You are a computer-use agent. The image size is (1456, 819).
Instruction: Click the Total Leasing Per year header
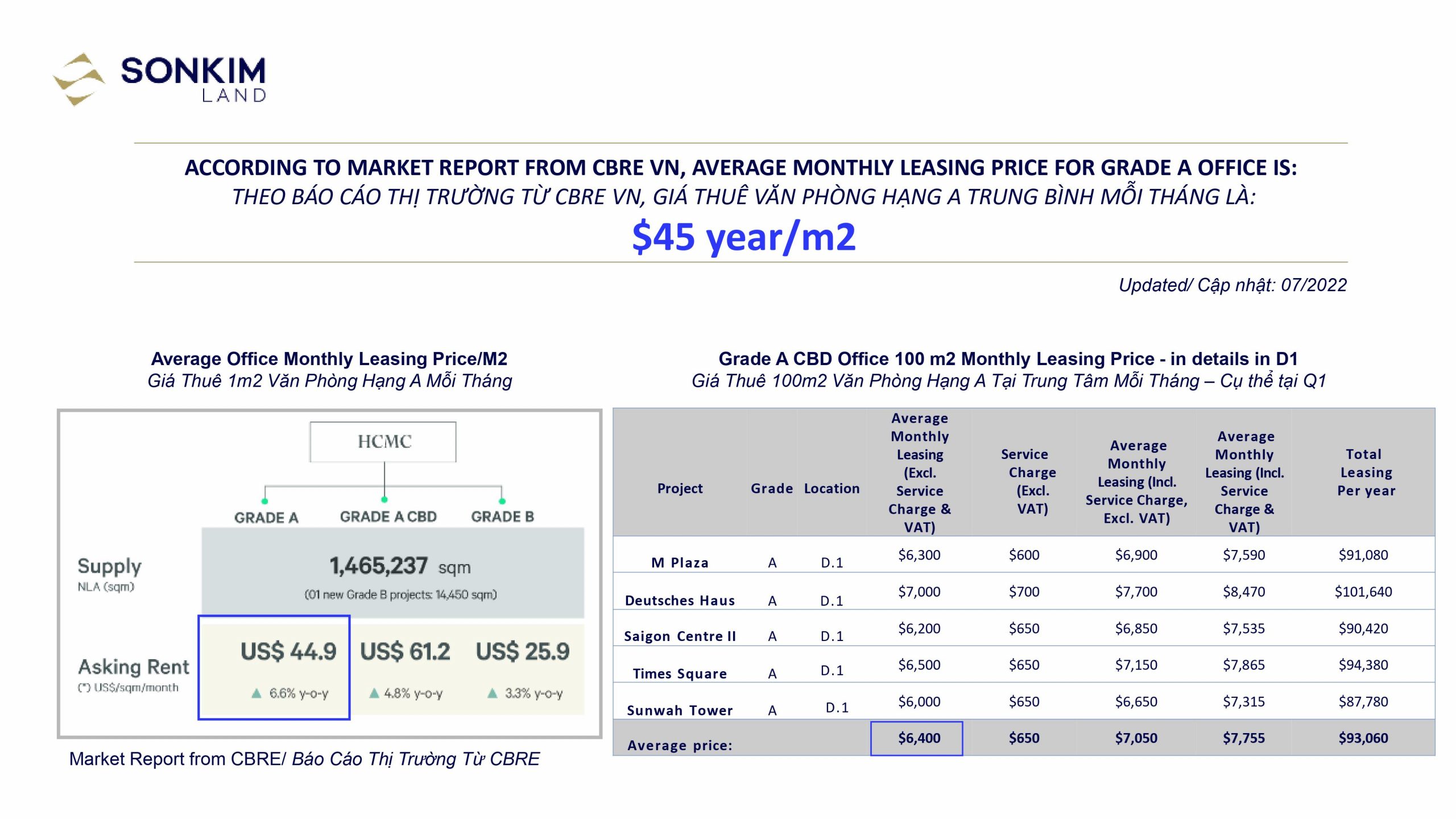point(1366,472)
